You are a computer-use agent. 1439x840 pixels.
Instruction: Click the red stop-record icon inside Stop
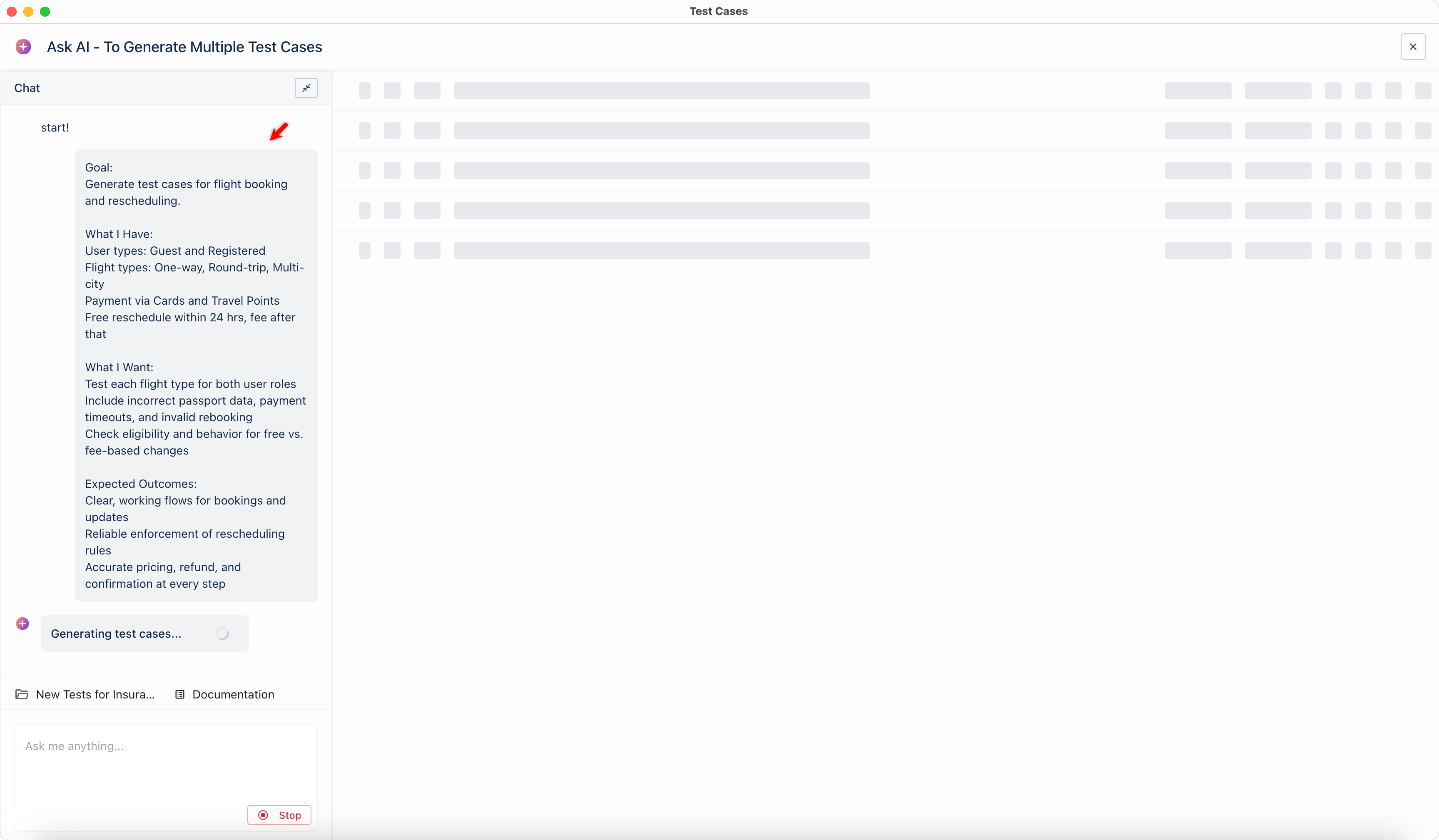(x=263, y=815)
